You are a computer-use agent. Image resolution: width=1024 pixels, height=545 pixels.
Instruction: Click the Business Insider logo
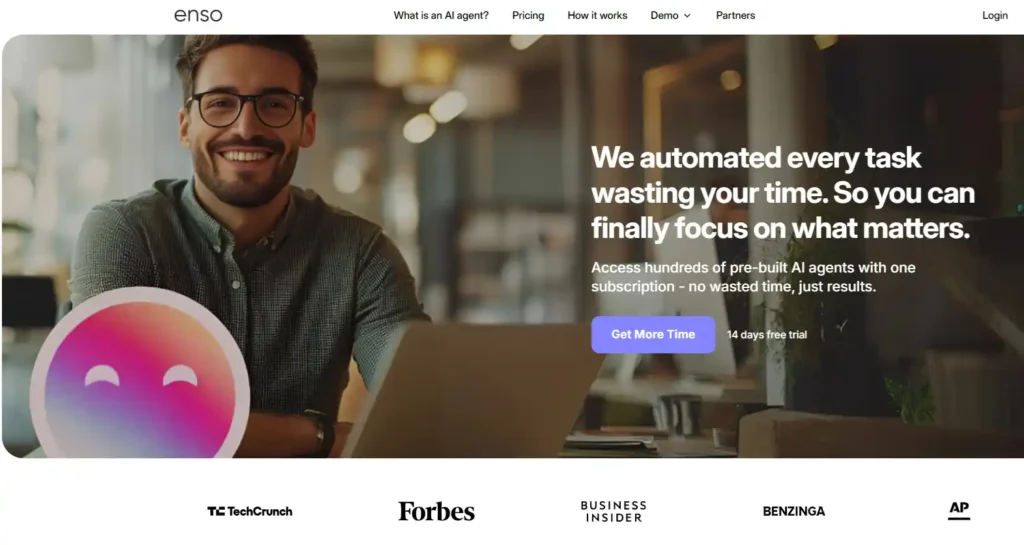tap(613, 511)
